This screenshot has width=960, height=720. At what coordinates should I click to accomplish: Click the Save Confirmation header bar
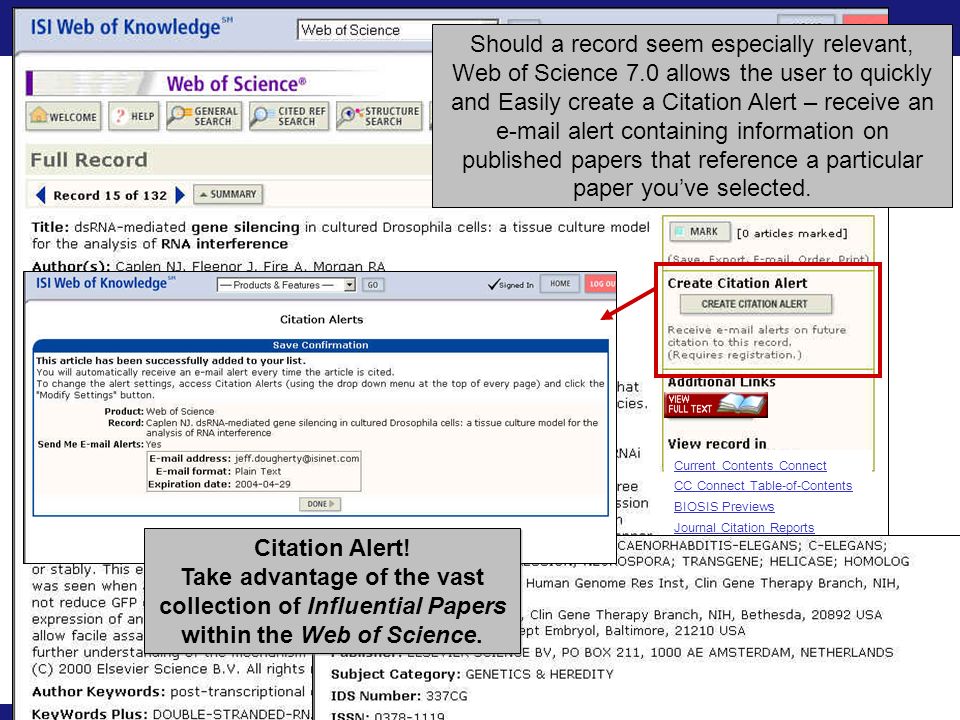(x=320, y=345)
